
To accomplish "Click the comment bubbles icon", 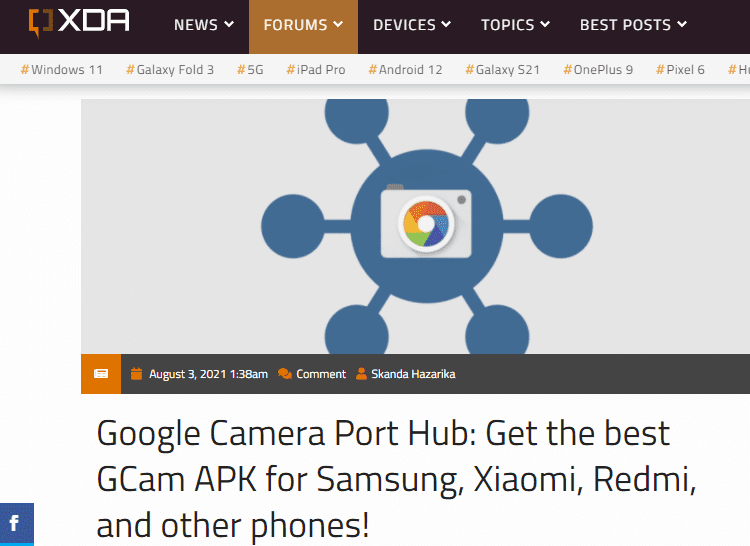I will (285, 374).
